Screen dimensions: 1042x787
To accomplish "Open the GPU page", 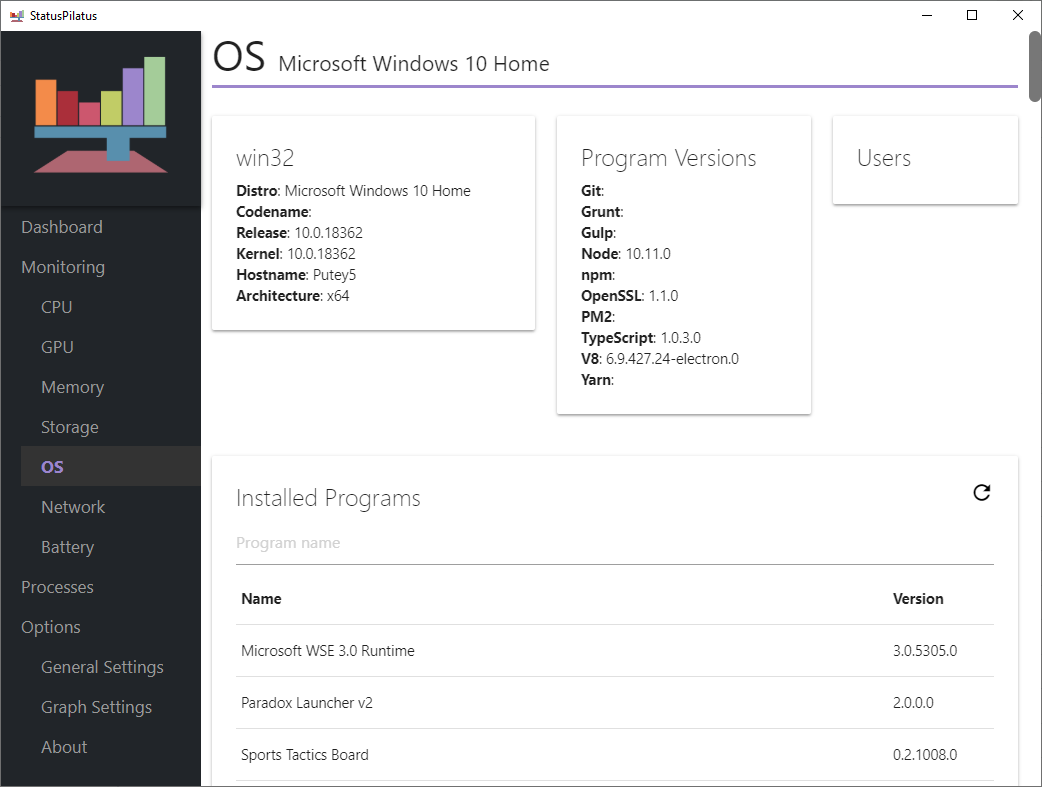I will (57, 347).
